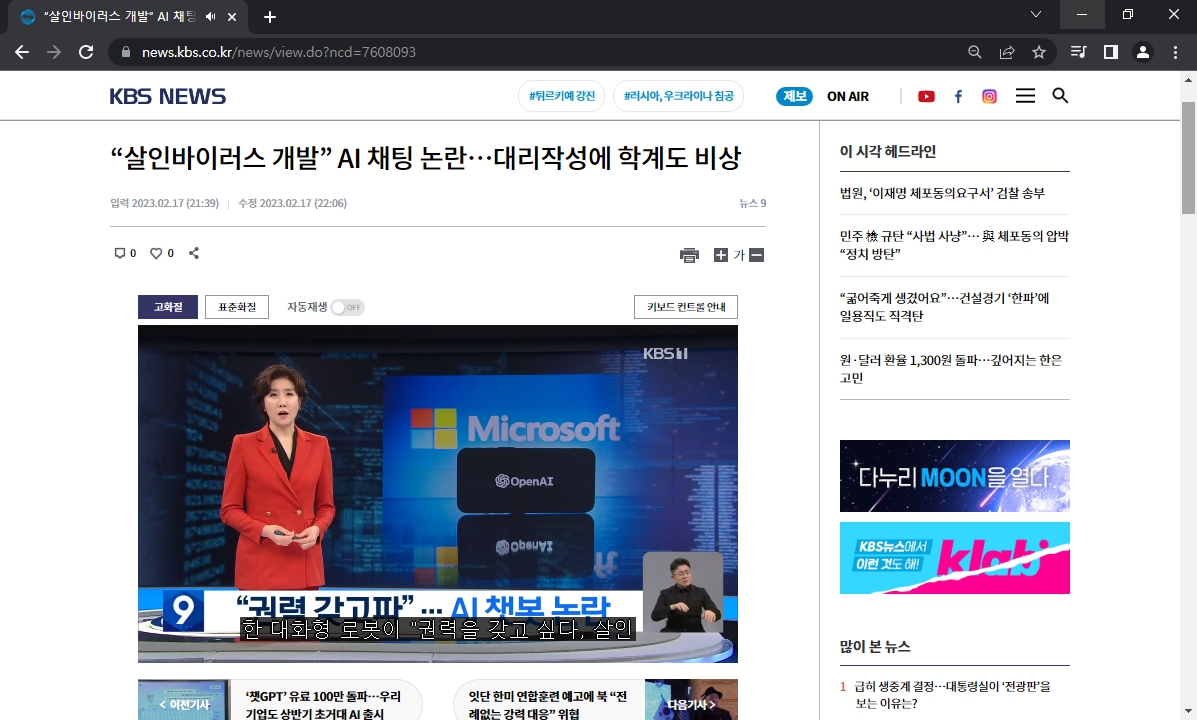Share the article icon

tap(194, 253)
